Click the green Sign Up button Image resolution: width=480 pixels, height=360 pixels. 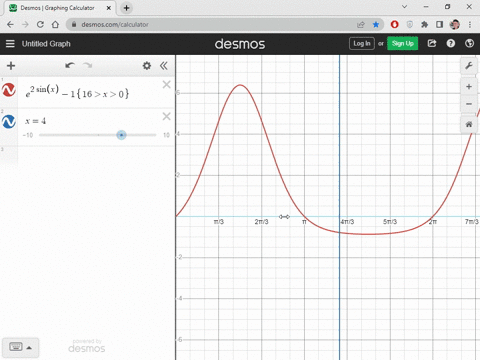(x=403, y=43)
